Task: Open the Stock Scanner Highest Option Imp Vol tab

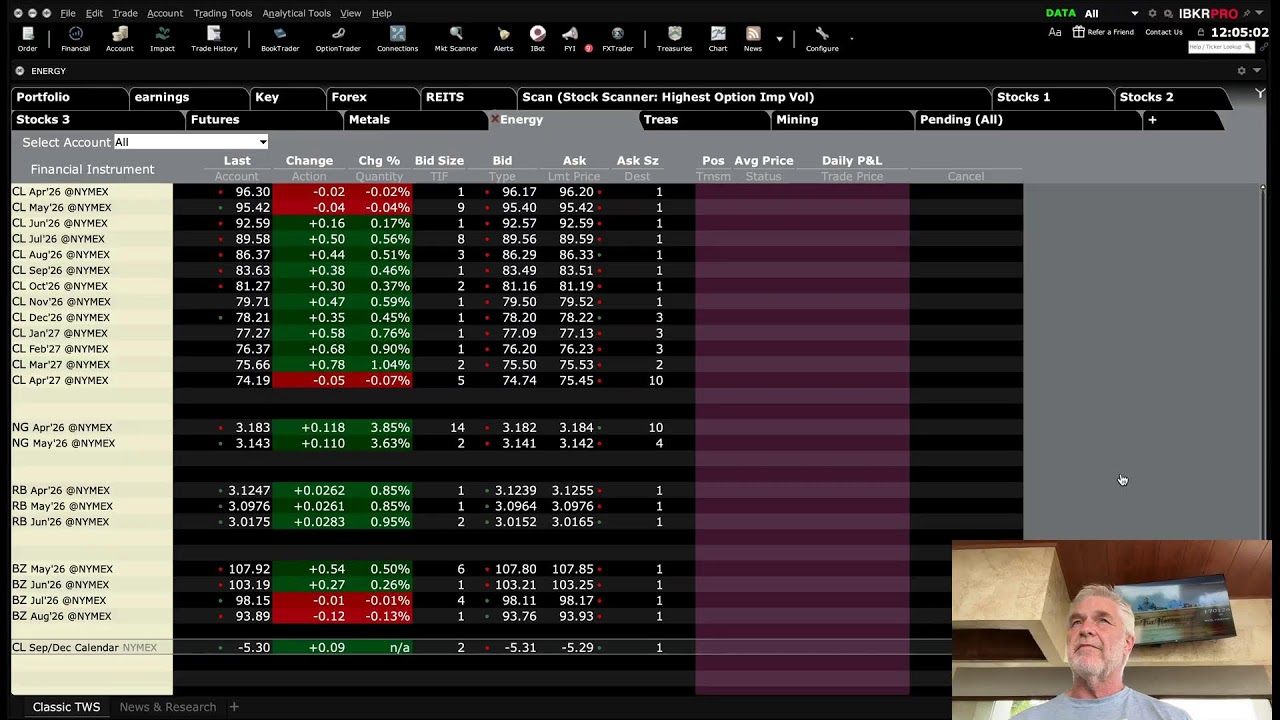Action: [752, 97]
